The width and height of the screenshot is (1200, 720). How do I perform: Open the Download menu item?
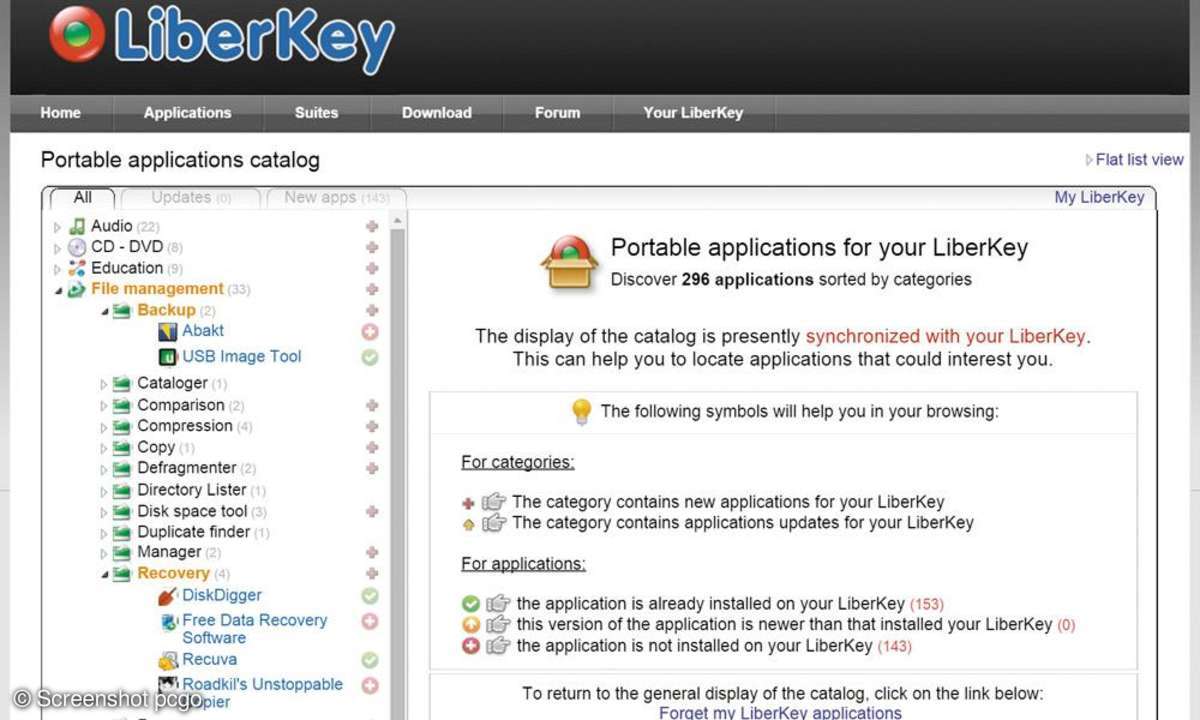436,113
